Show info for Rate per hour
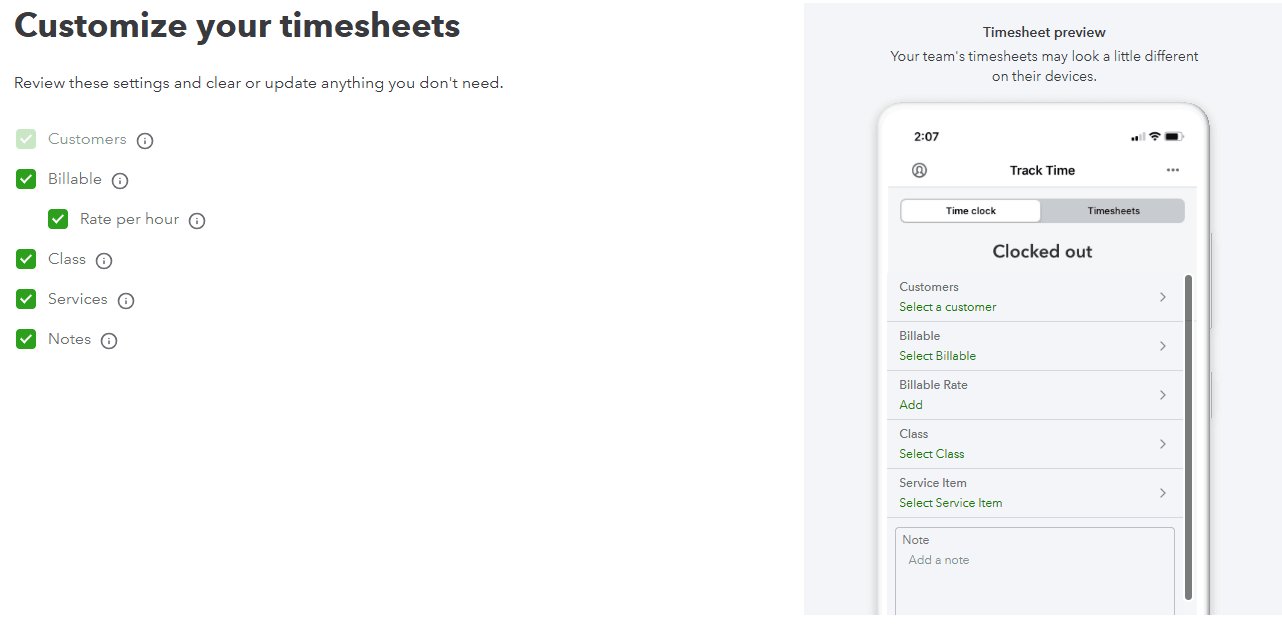This screenshot has width=1282, height=634. pyautogui.click(x=197, y=221)
